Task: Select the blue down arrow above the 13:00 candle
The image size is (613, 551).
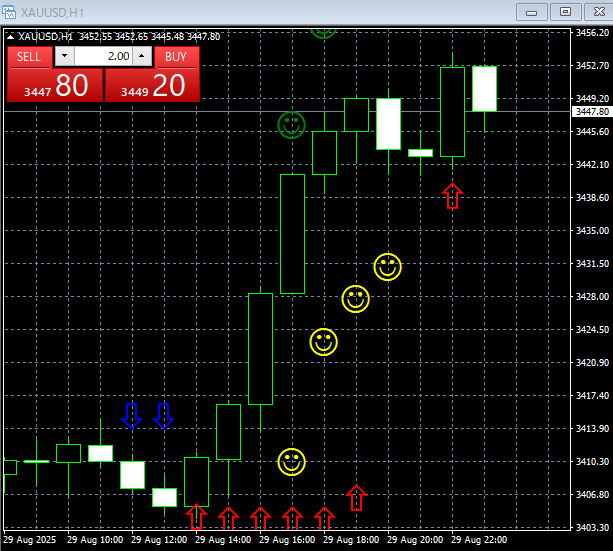Action: click(x=163, y=416)
